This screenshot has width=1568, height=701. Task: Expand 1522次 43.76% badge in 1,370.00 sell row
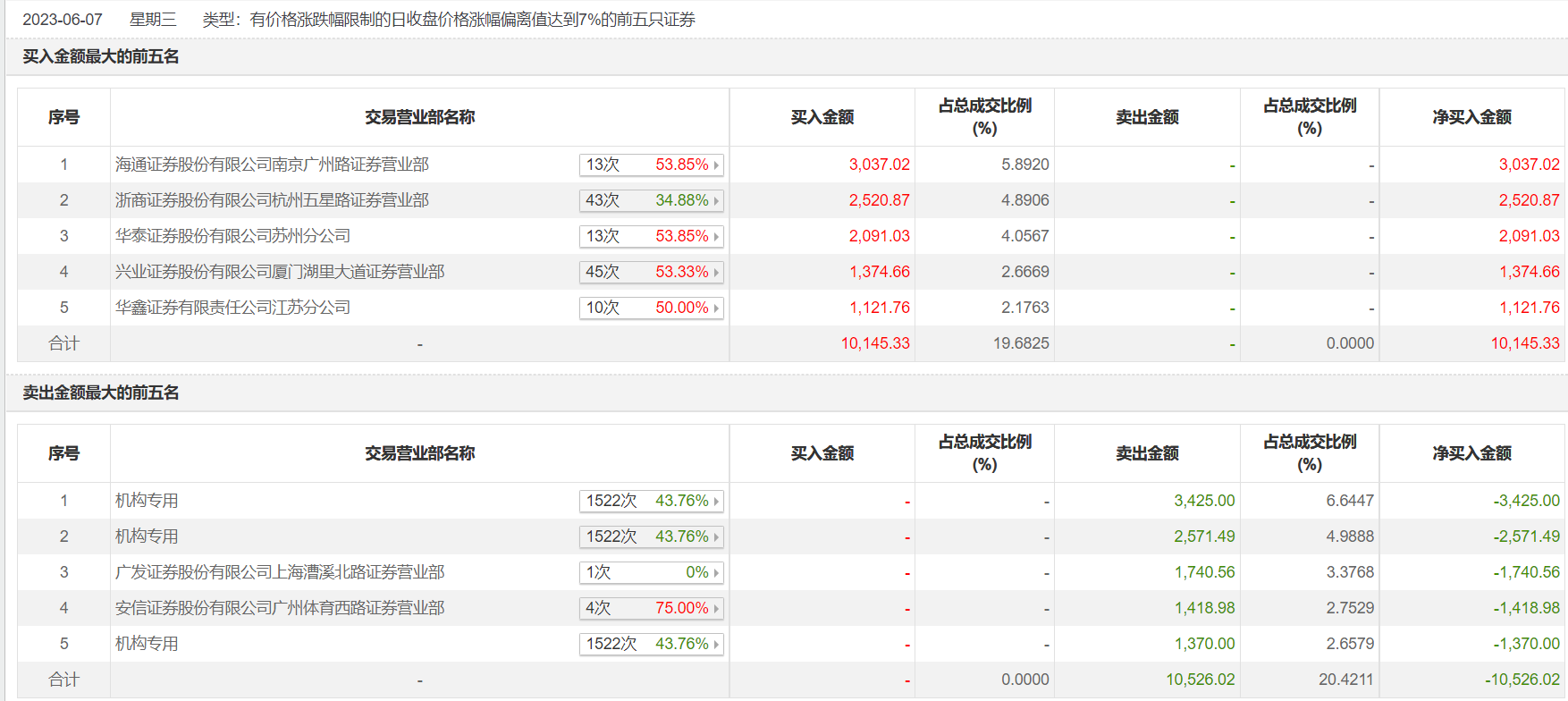coord(652,644)
